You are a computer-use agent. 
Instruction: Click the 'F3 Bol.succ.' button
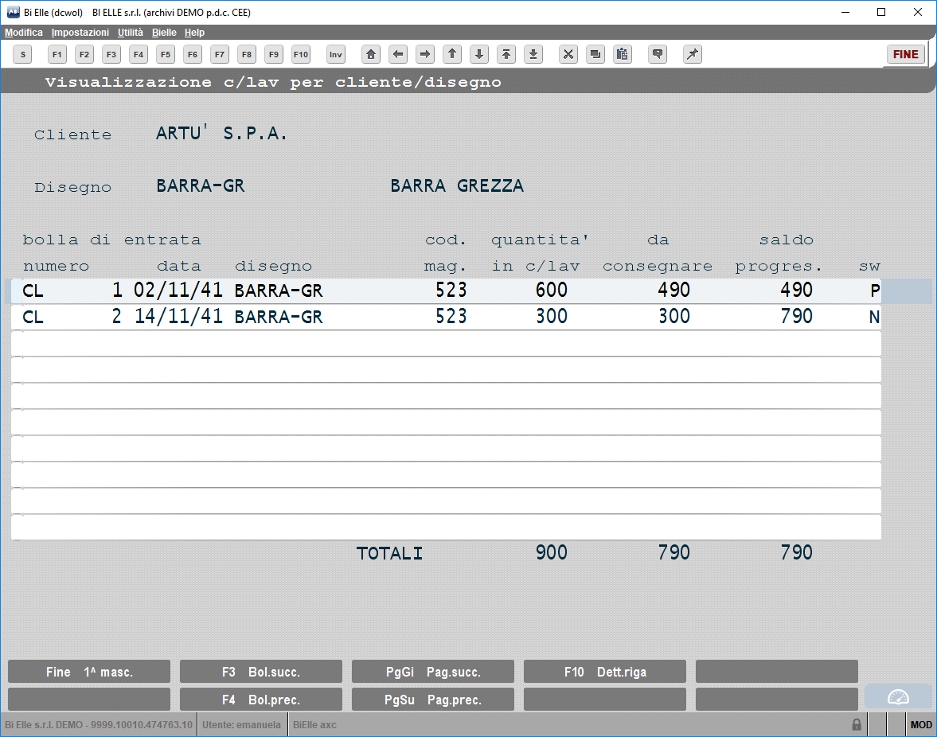261,672
